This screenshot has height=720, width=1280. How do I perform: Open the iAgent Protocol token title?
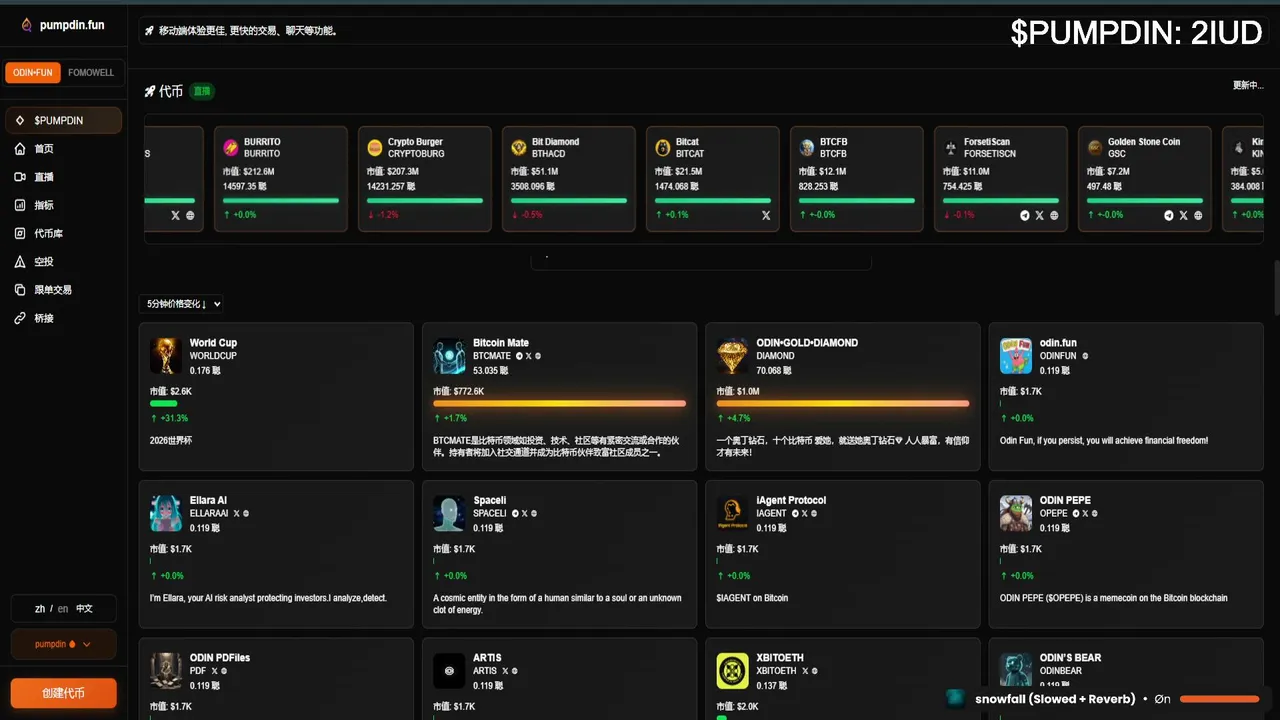pyautogui.click(x=791, y=500)
